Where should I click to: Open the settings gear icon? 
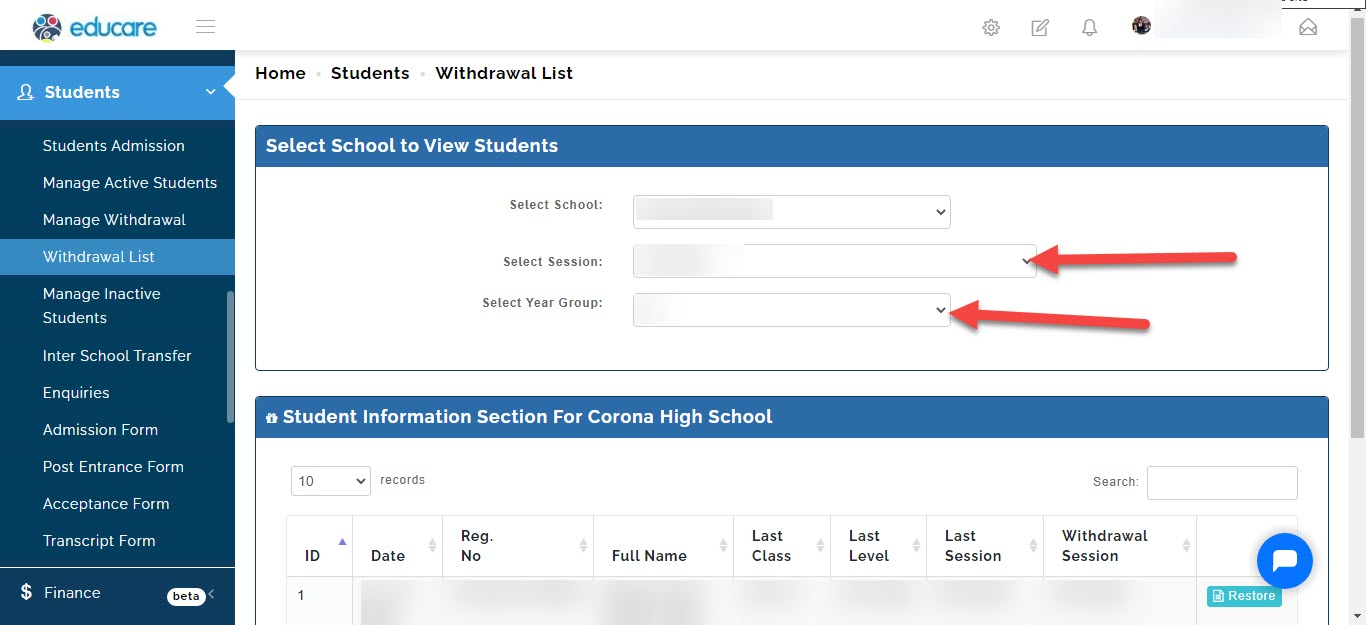[991, 28]
